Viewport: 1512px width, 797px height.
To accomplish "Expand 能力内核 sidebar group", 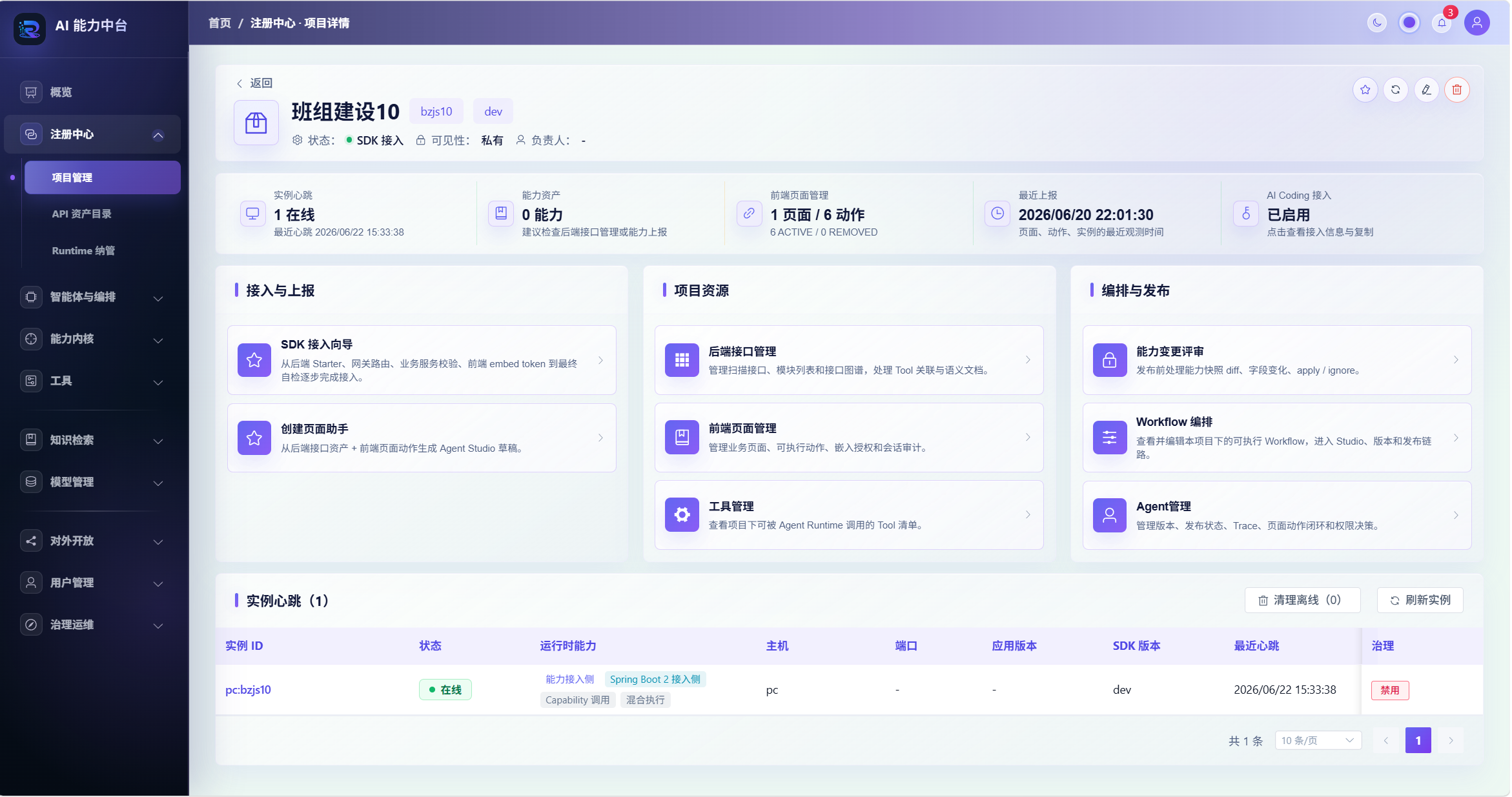I will (92, 339).
